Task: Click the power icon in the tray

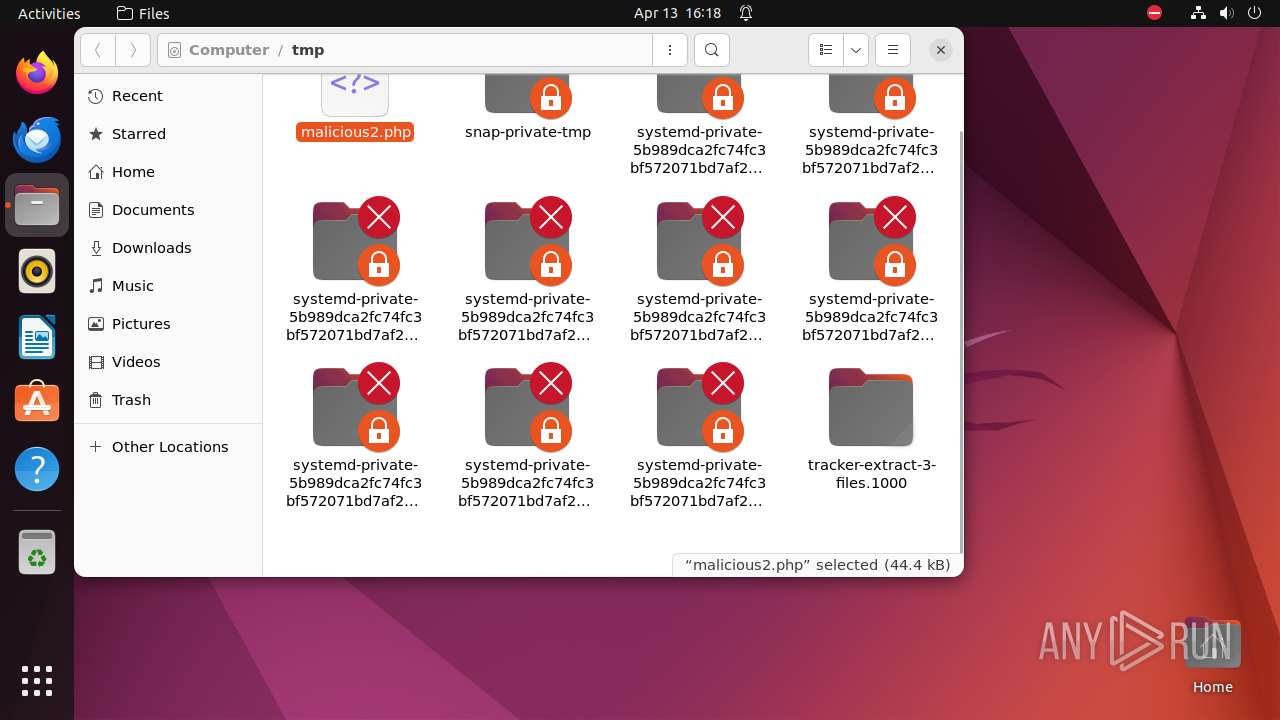Action: click(1255, 13)
